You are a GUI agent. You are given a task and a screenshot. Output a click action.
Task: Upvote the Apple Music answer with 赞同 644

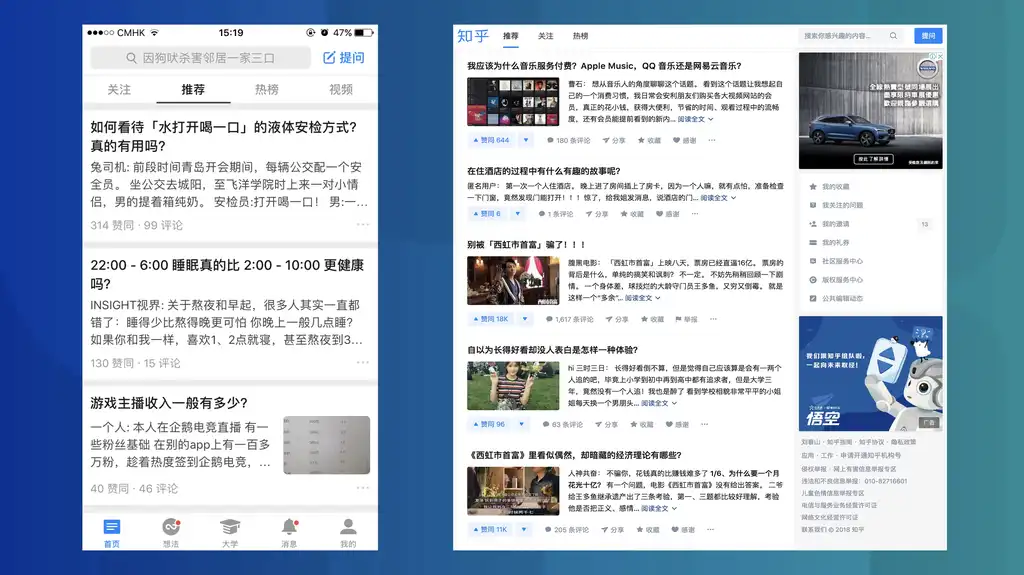489,140
